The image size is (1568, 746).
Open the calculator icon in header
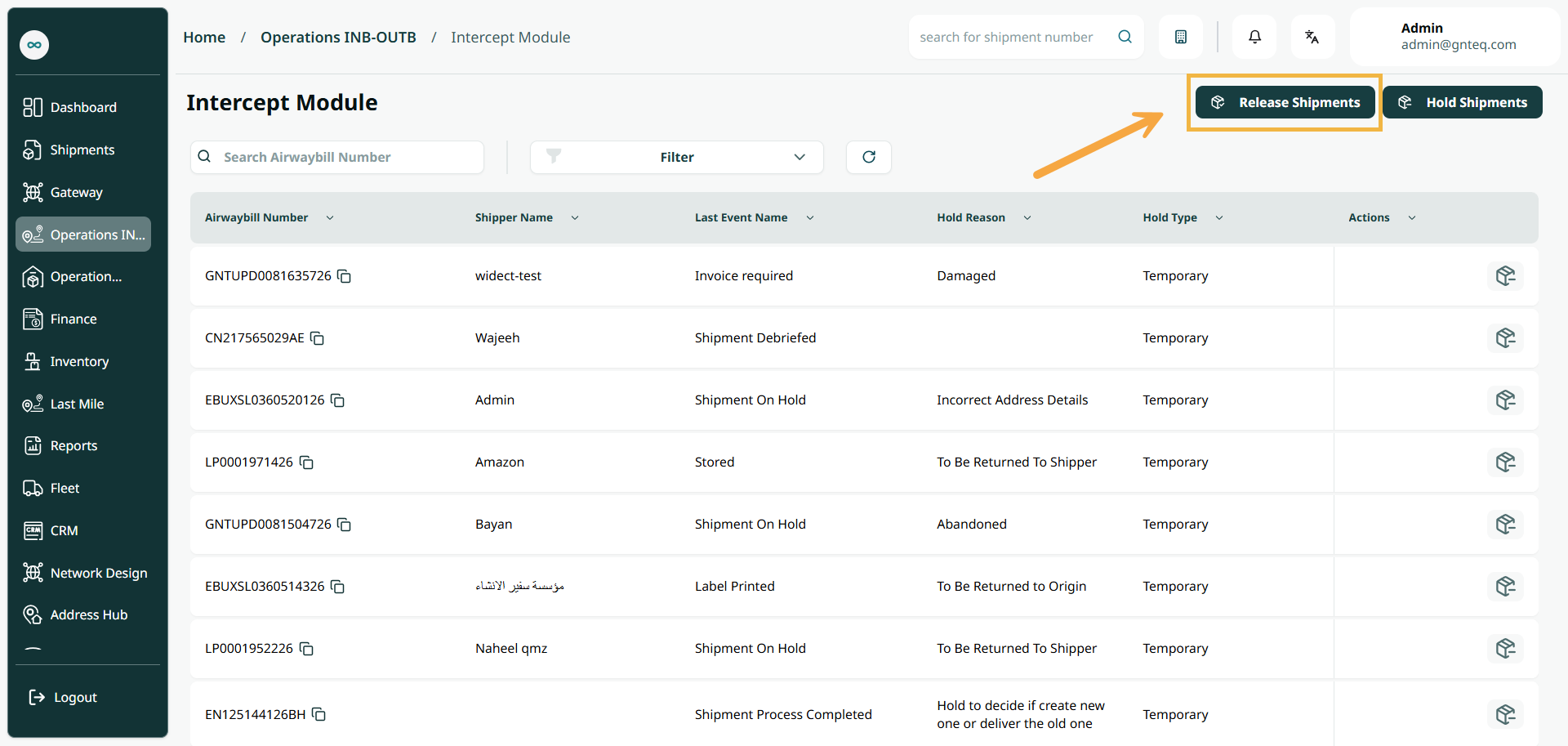point(1181,37)
